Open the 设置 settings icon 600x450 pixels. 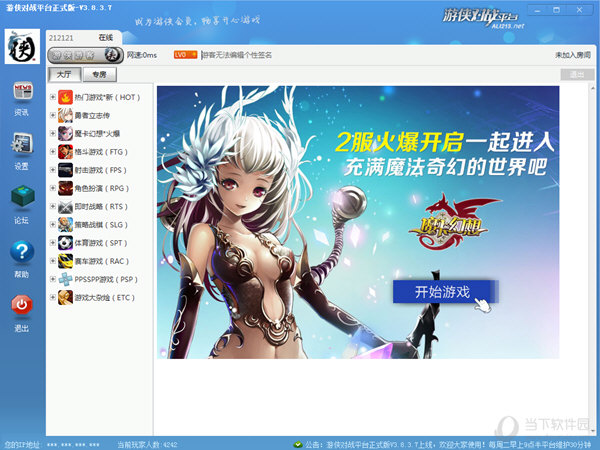click(22, 143)
